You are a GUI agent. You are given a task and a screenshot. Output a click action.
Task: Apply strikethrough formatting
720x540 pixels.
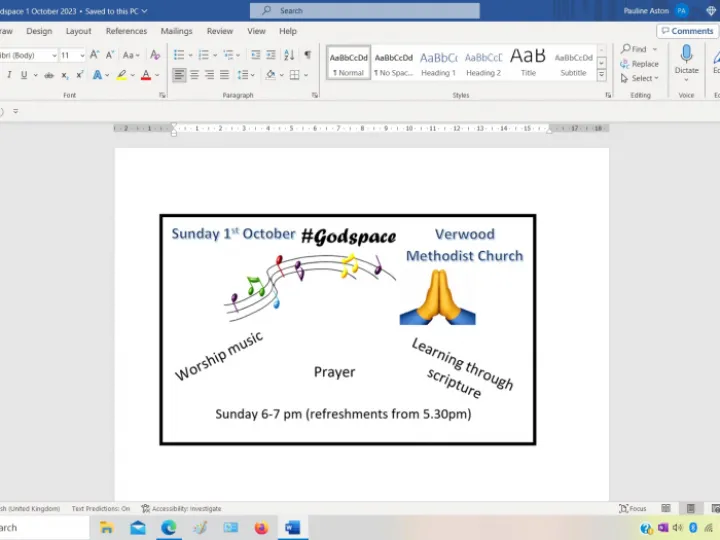coord(51,75)
